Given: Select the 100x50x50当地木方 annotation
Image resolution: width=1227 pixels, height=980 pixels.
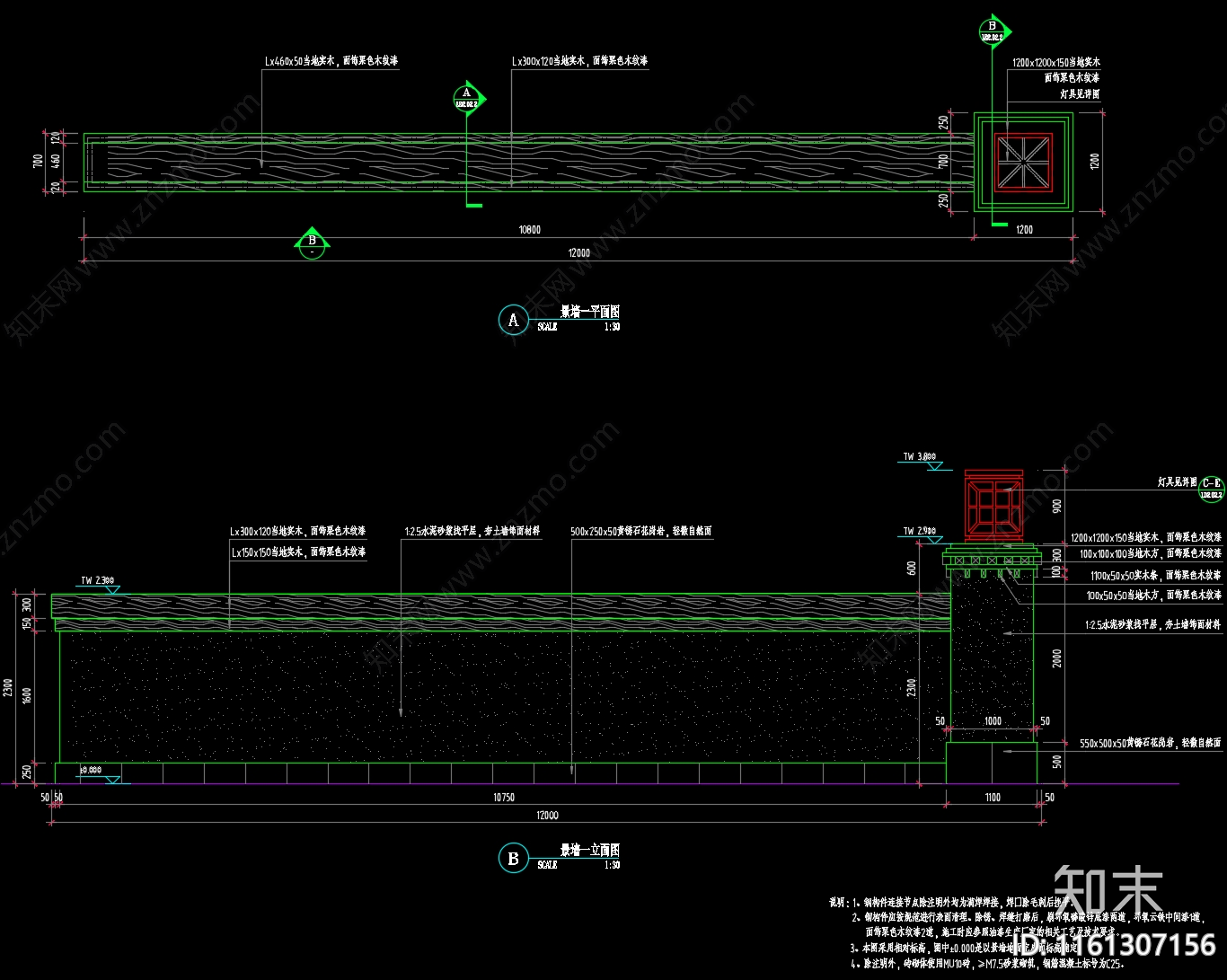Looking at the screenshot, I should [1154, 596].
